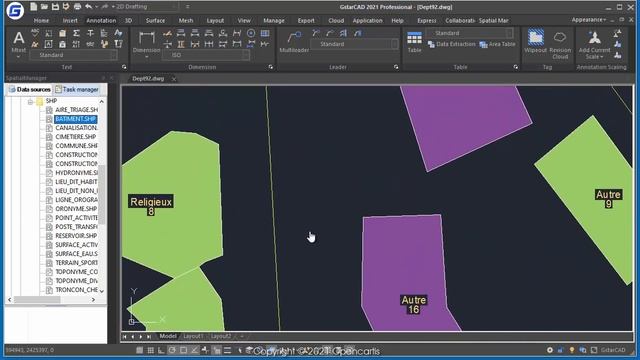The image size is (640, 360).
Task: Click the Area Table tool
Action: click(x=498, y=44)
